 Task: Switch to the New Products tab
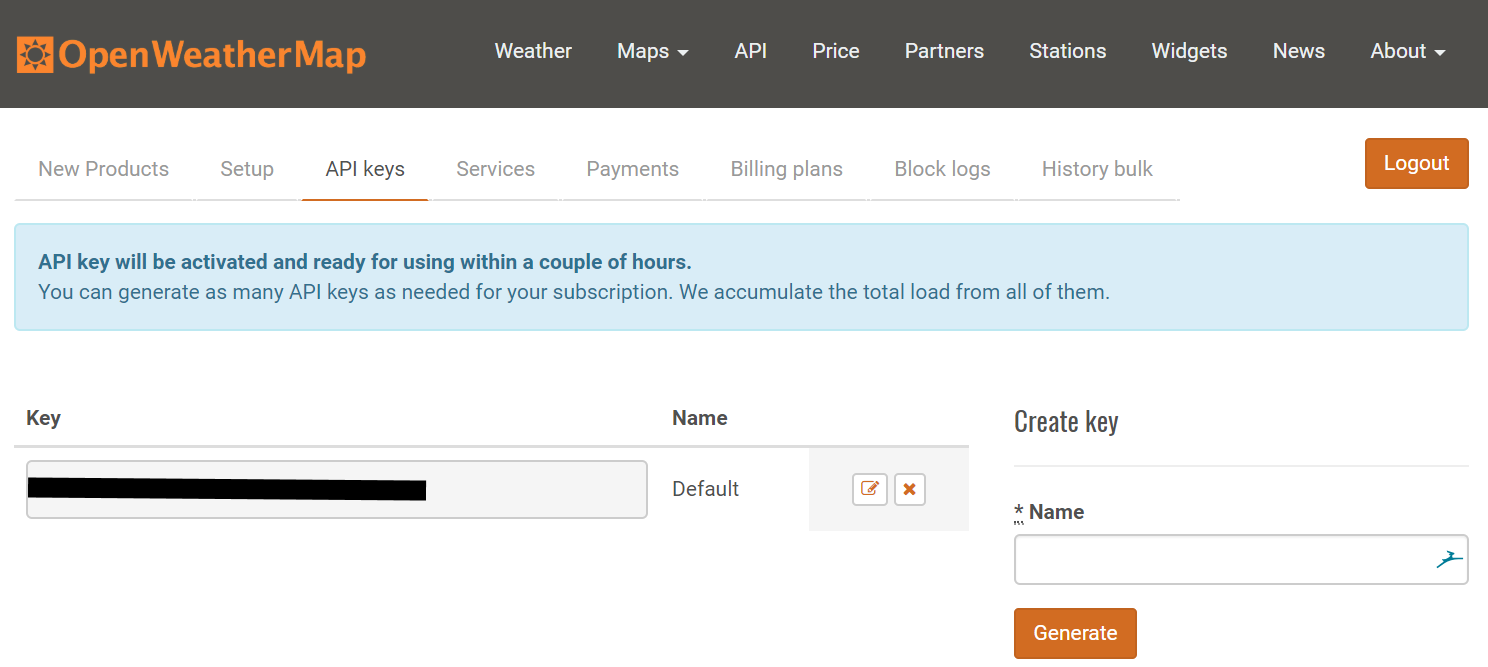(104, 169)
